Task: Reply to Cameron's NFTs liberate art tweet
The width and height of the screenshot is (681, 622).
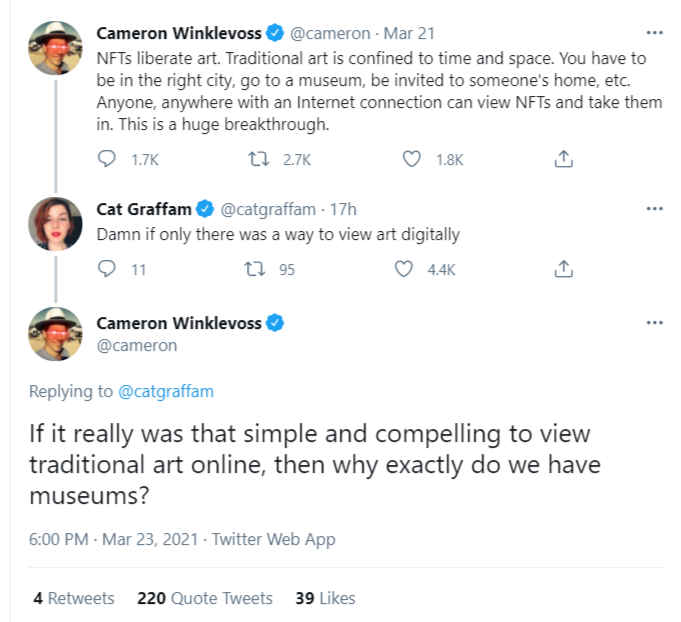Action: pos(109,159)
